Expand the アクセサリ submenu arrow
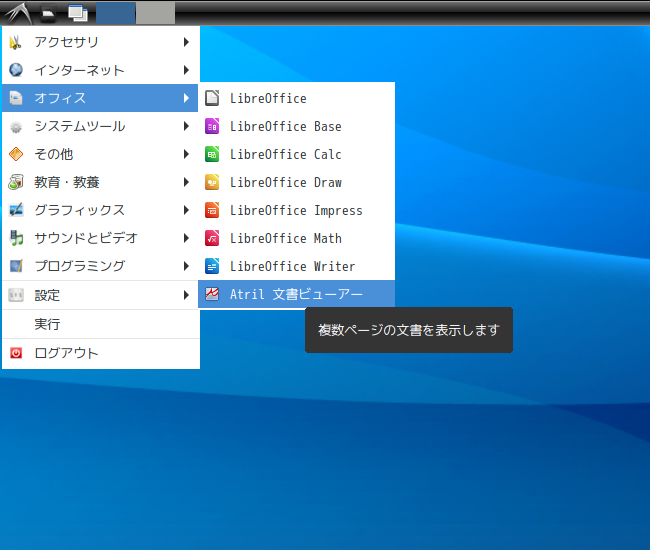Screen dimensions: 650x550 pyautogui.click(x=187, y=42)
